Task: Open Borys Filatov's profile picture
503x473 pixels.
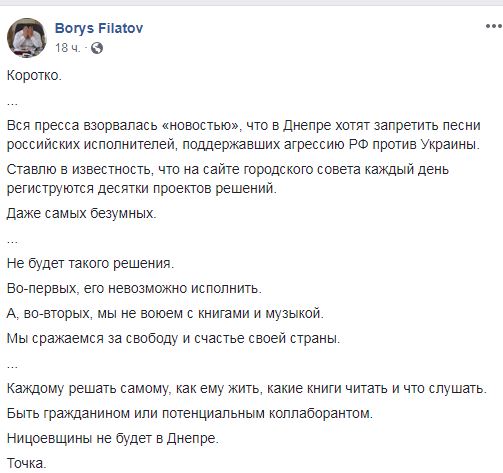Action: [x=27, y=38]
